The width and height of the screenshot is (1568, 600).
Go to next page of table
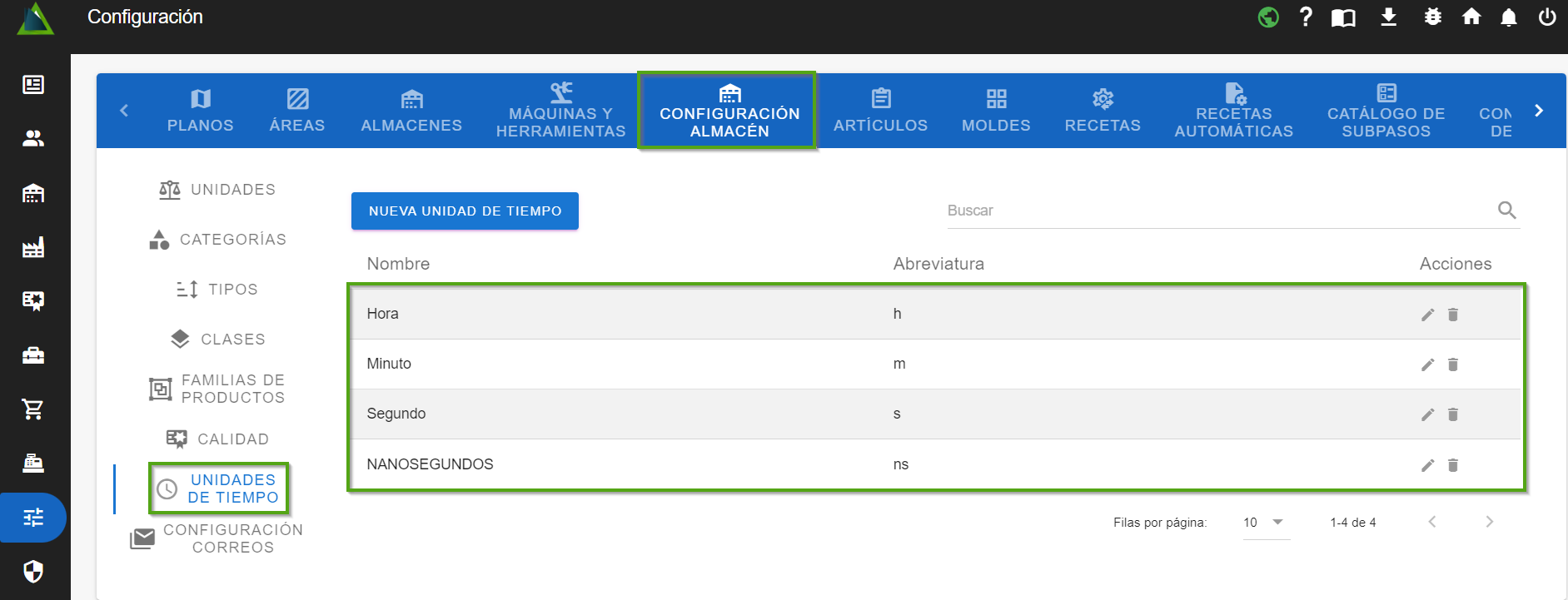[x=1489, y=522]
